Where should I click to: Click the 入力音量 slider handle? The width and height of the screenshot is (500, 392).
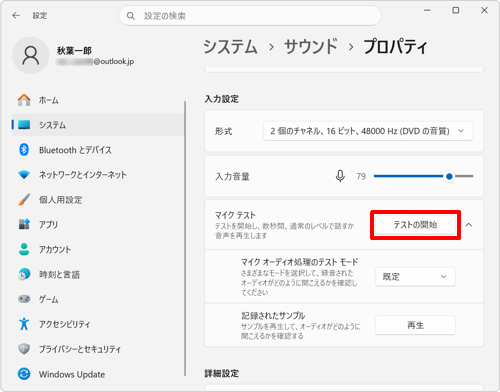pyautogui.click(x=449, y=176)
